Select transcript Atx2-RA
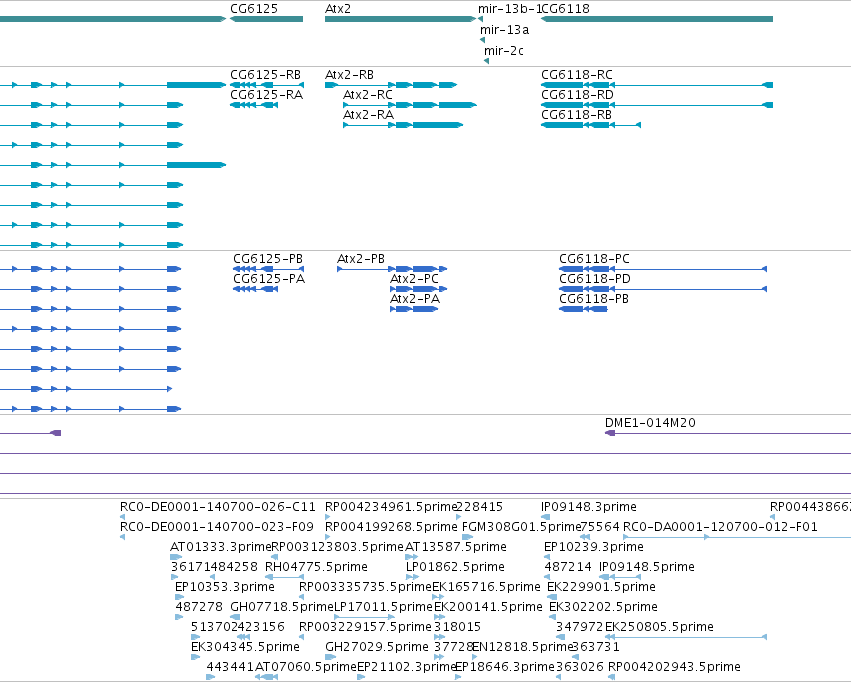This screenshot has height=682, width=851. [x=403, y=125]
